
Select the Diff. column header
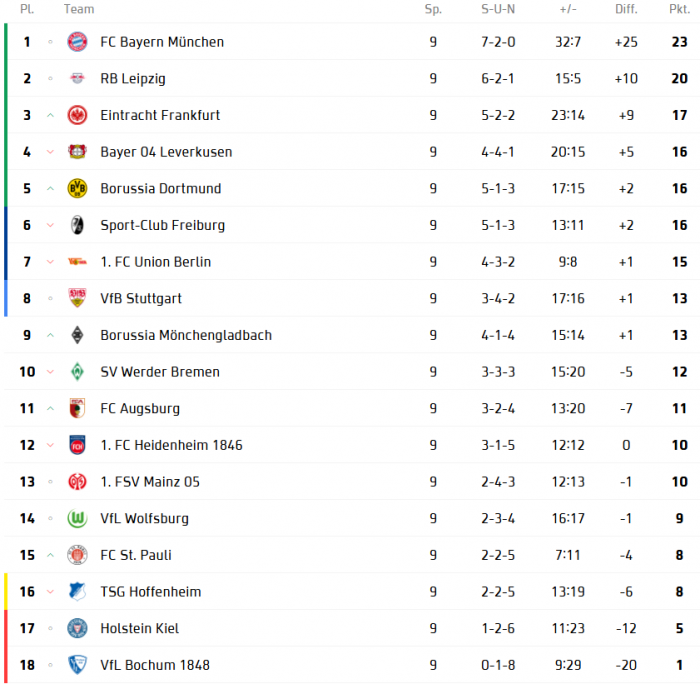coord(626,9)
